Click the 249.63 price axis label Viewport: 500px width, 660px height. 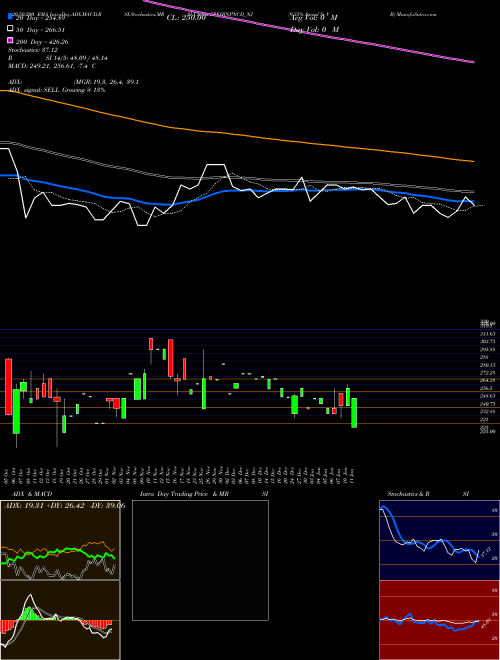pos(488,396)
